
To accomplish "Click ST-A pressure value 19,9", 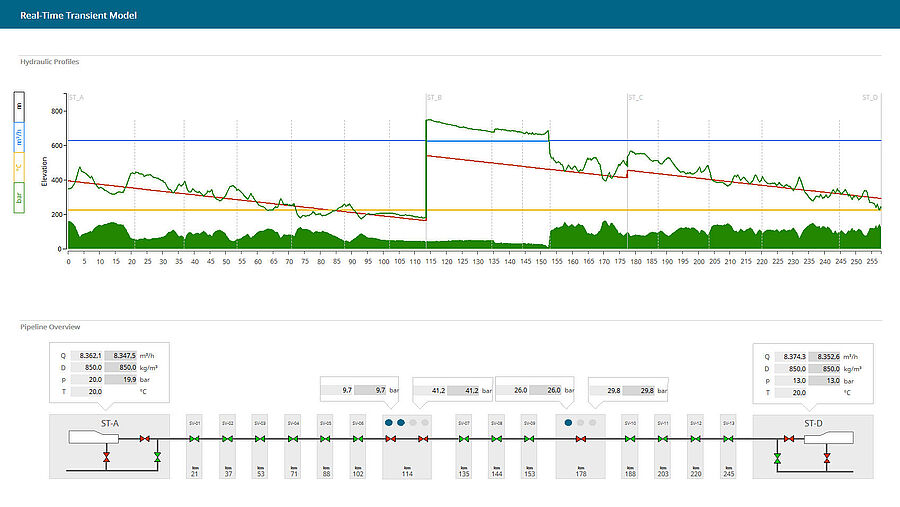I will coord(121,380).
